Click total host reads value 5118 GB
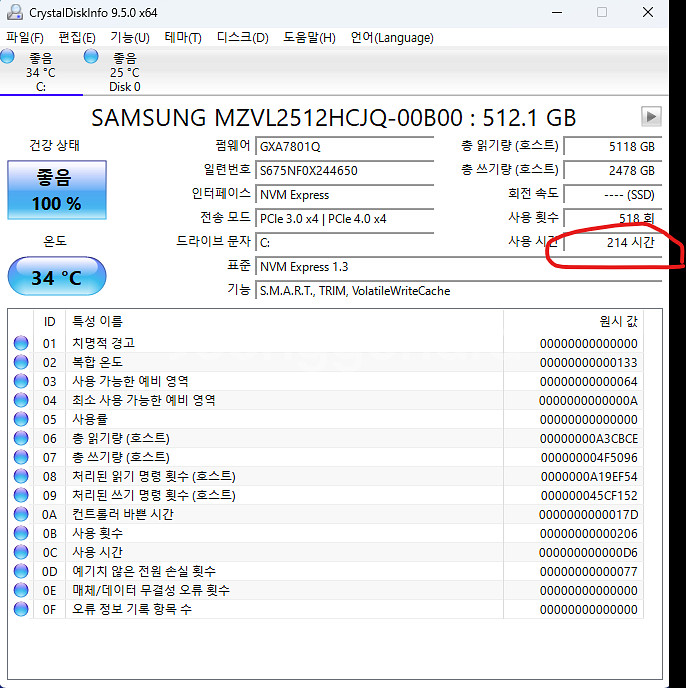The height and width of the screenshot is (688, 686). click(x=613, y=147)
